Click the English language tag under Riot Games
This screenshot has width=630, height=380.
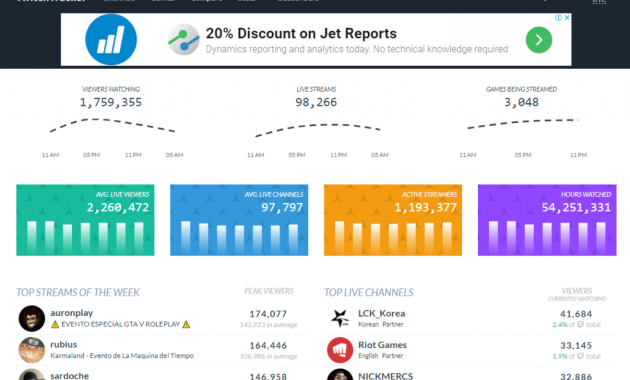coord(368,356)
